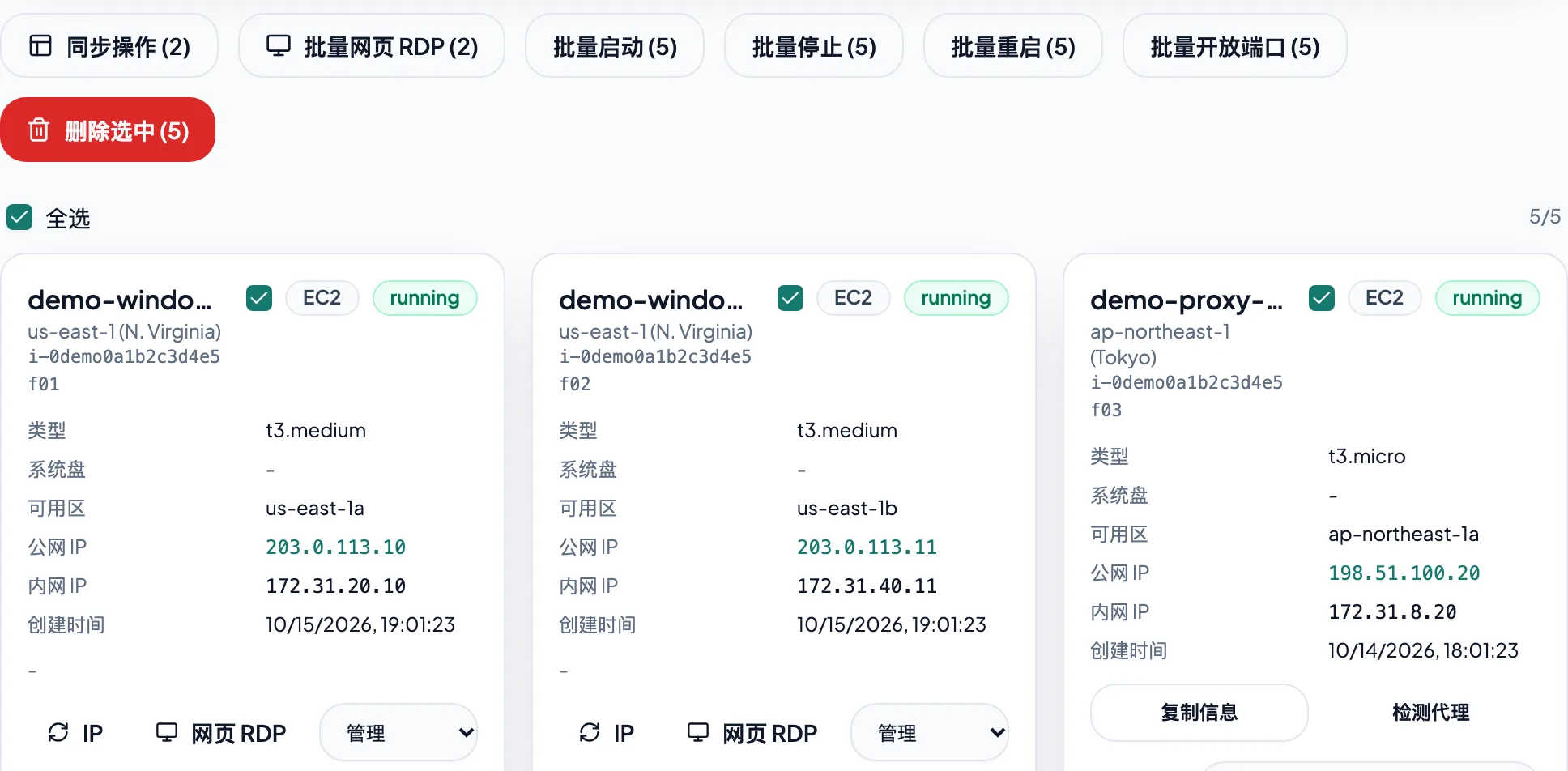Viewport: 1568px width, 771px height.
Task: Click public IP 203.0.113.10
Action: coord(335,547)
